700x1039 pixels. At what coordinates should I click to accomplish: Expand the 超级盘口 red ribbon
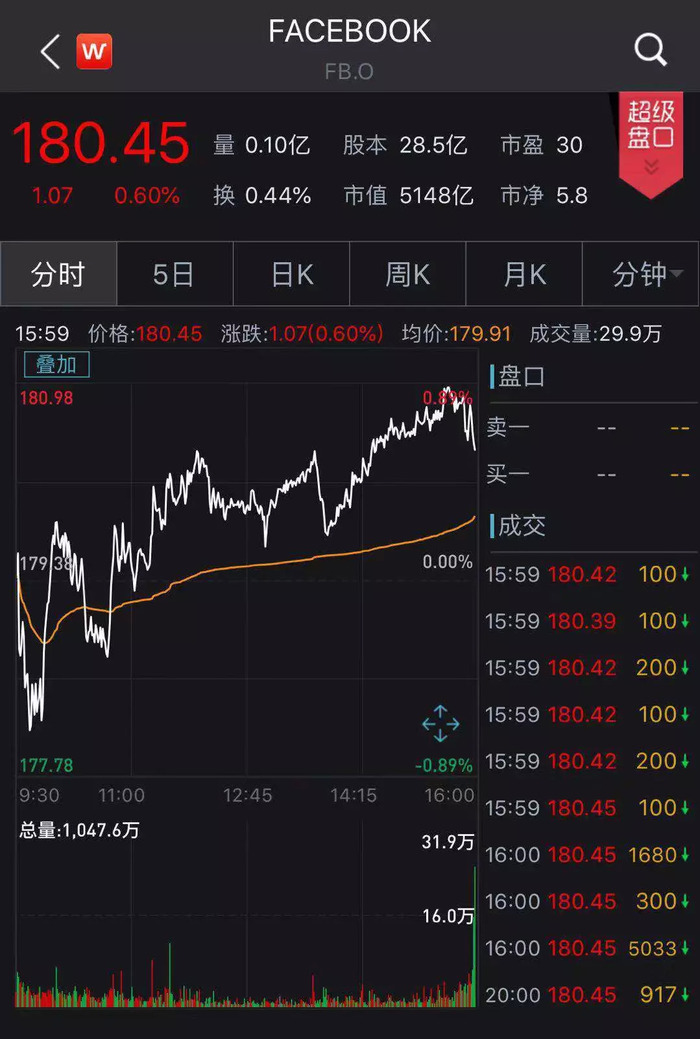point(651,144)
